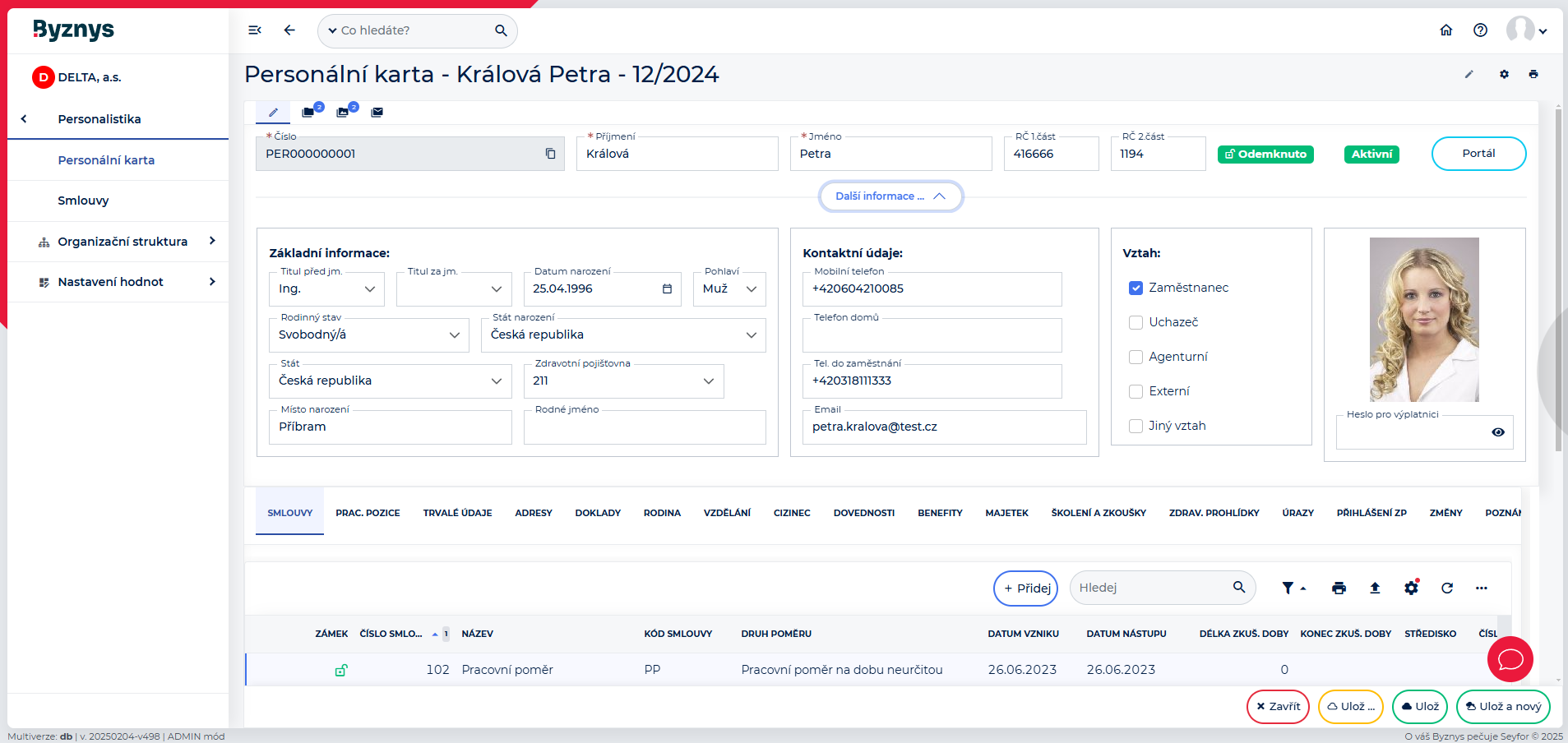Open the Smlouvy sidebar menu item
Screen dimensions: 1568x743
click(83, 201)
